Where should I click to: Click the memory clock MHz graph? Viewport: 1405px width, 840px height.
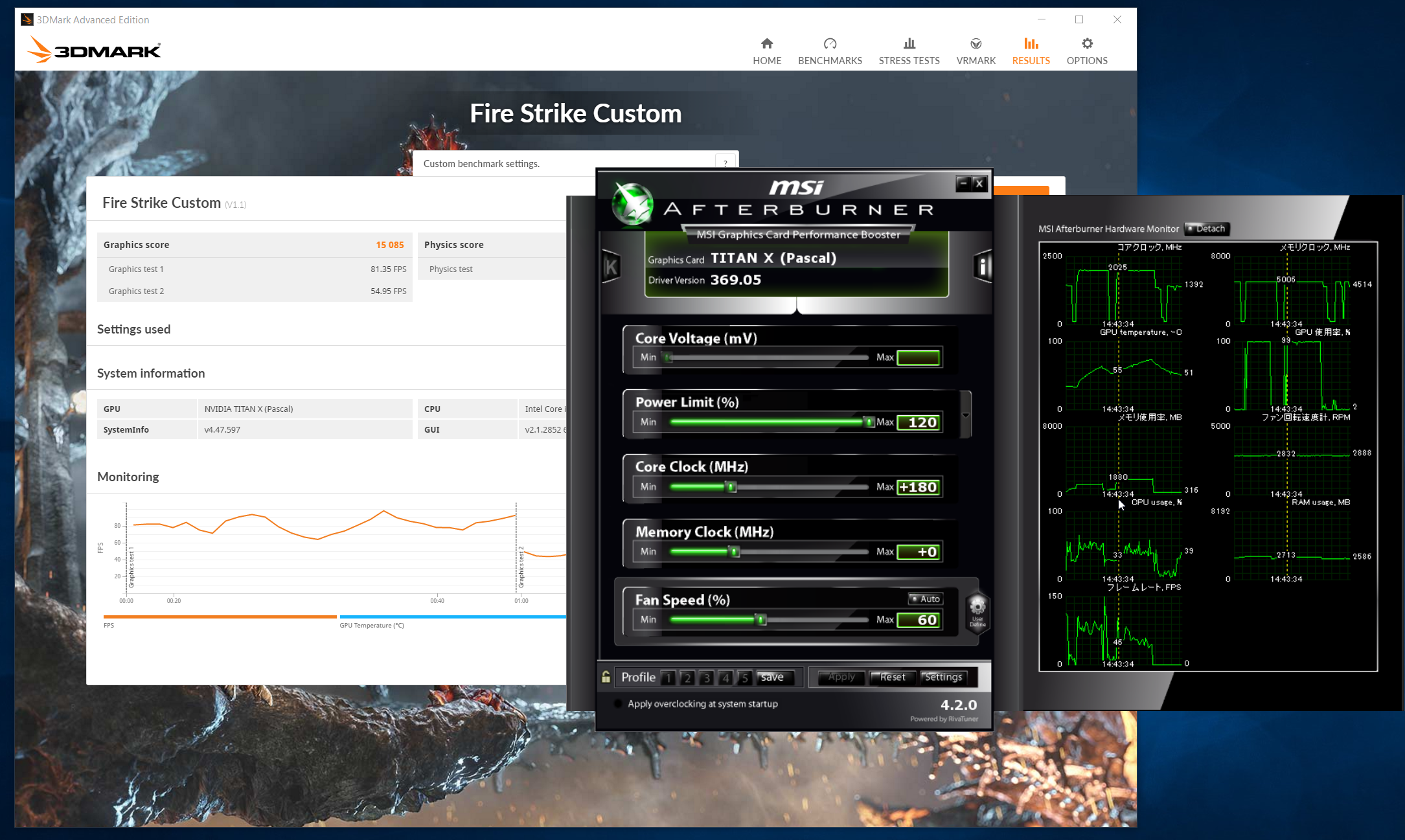click(x=1292, y=289)
